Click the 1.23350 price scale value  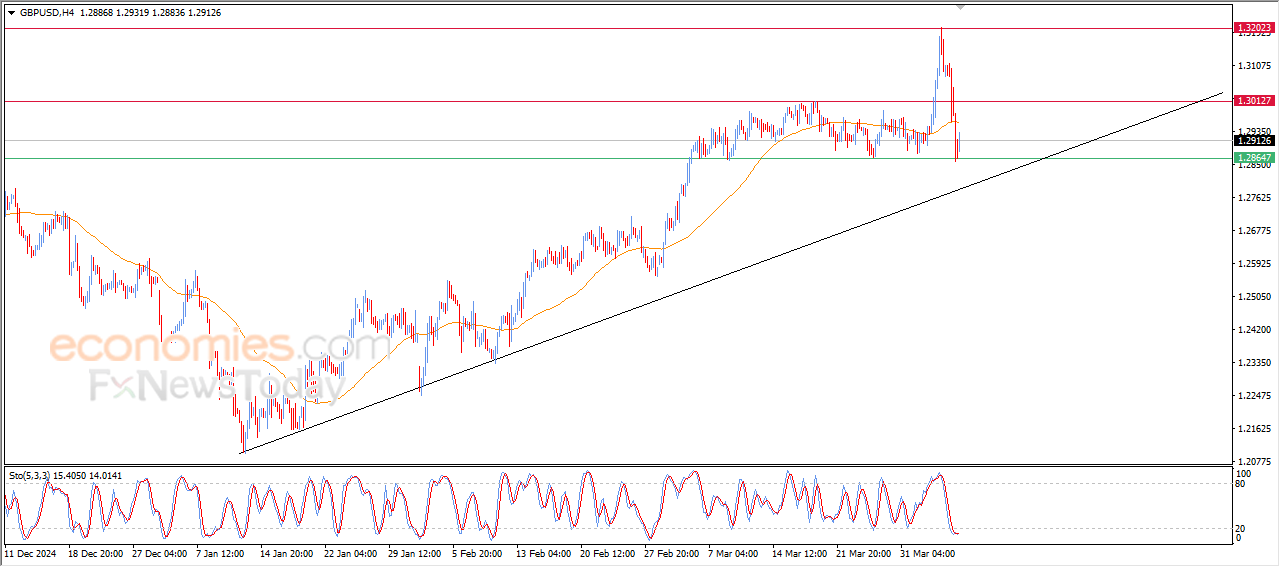pos(1254,363)
